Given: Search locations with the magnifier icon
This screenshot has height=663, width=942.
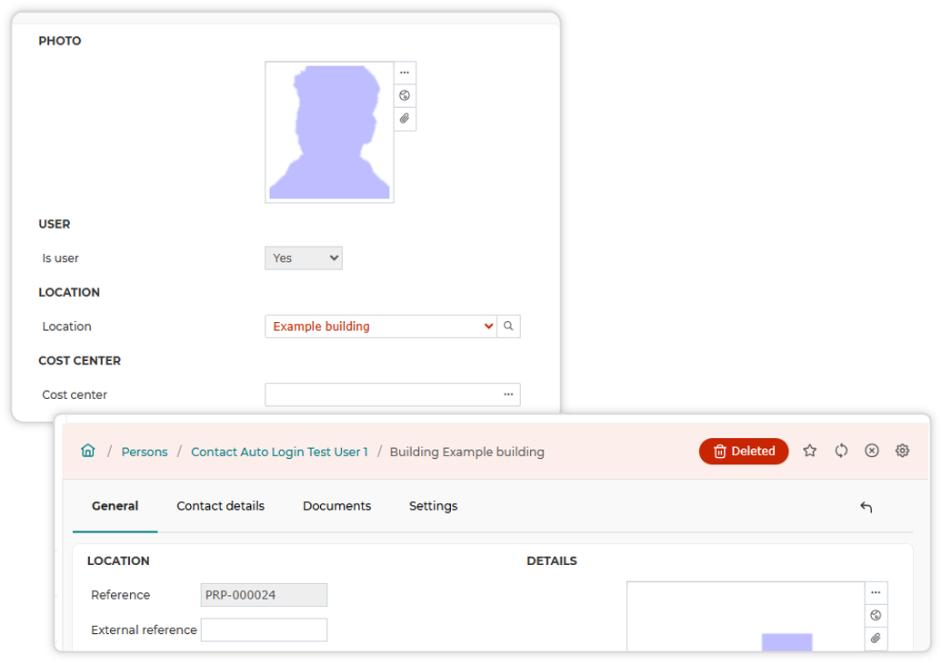Looking at the screenshot, I should [508, 326].
